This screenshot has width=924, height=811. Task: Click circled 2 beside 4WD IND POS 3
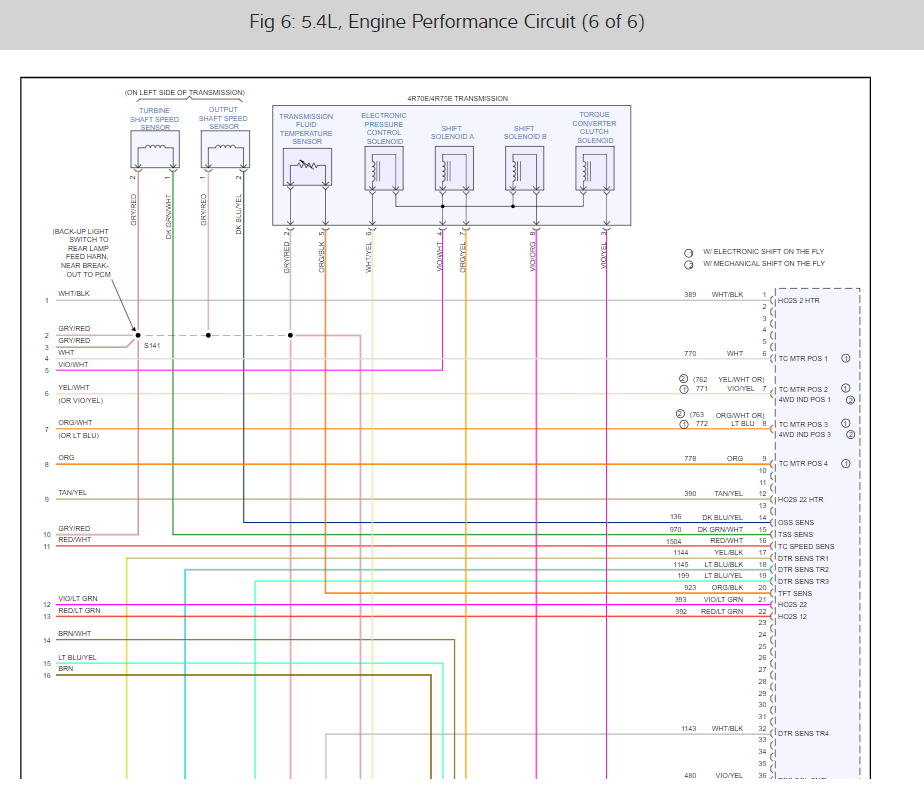[850, 435]
